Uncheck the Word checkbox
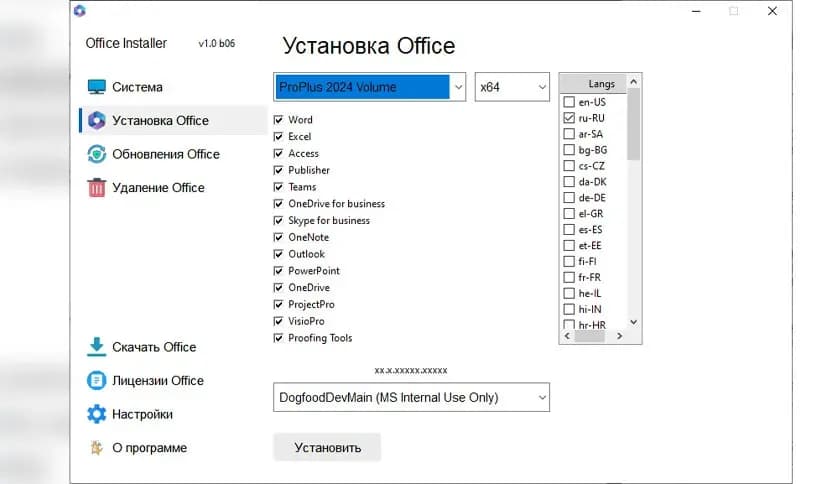 pos(279,120)
